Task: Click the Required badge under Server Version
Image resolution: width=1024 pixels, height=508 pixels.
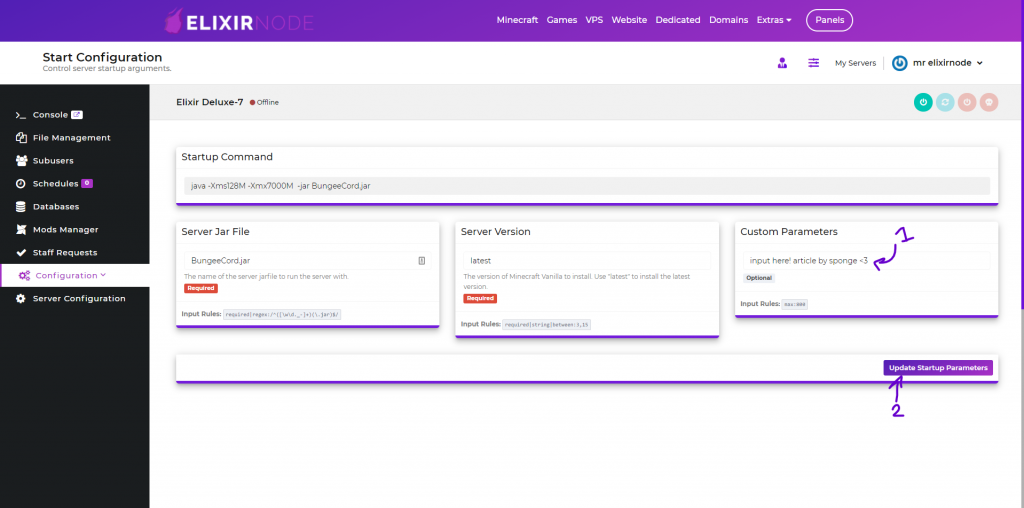Action: (480, 298)
